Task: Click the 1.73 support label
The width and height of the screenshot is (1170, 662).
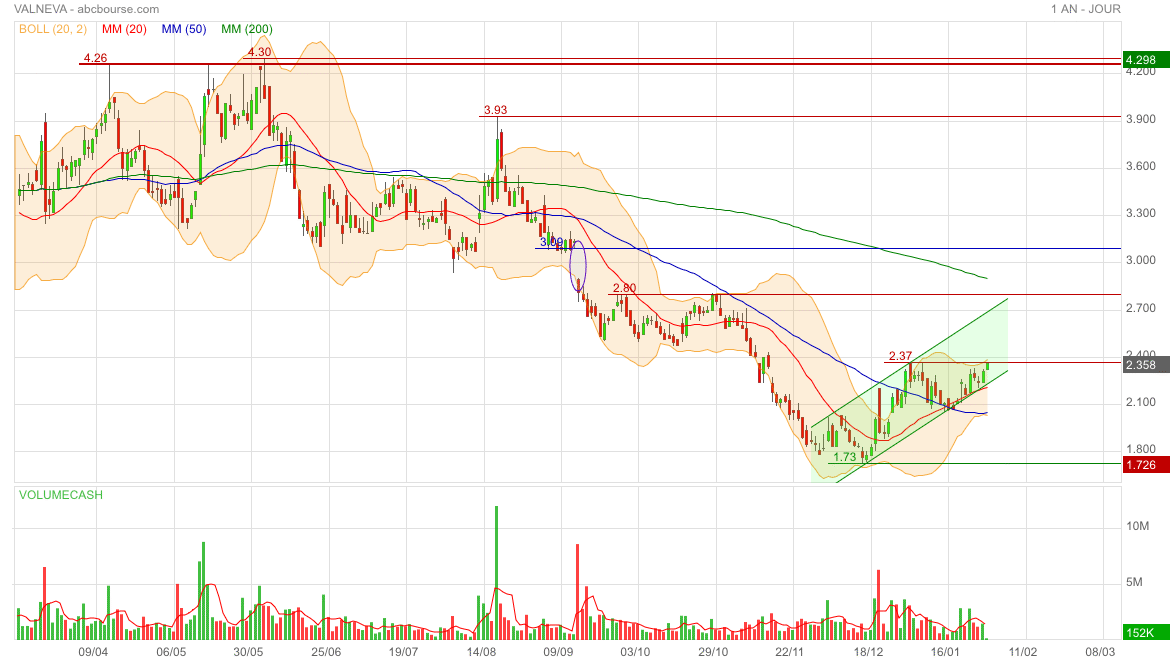Action: [845, 457]
